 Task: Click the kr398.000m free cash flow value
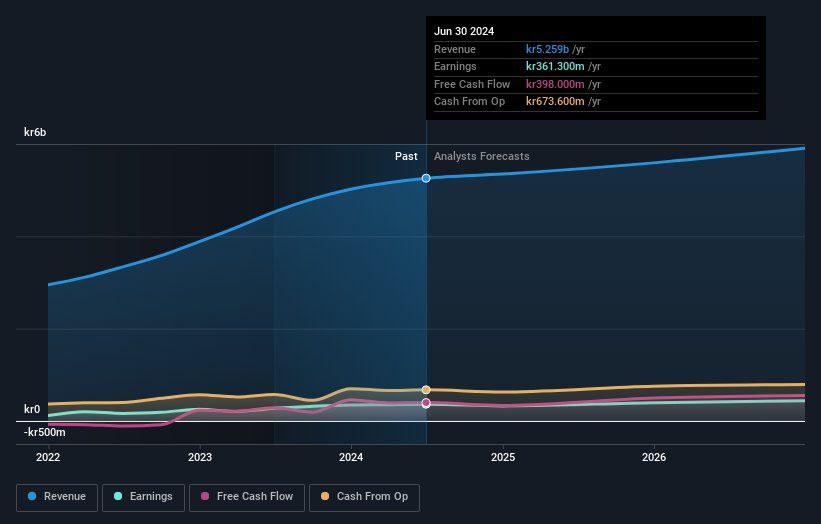click(x=555, y=84)
